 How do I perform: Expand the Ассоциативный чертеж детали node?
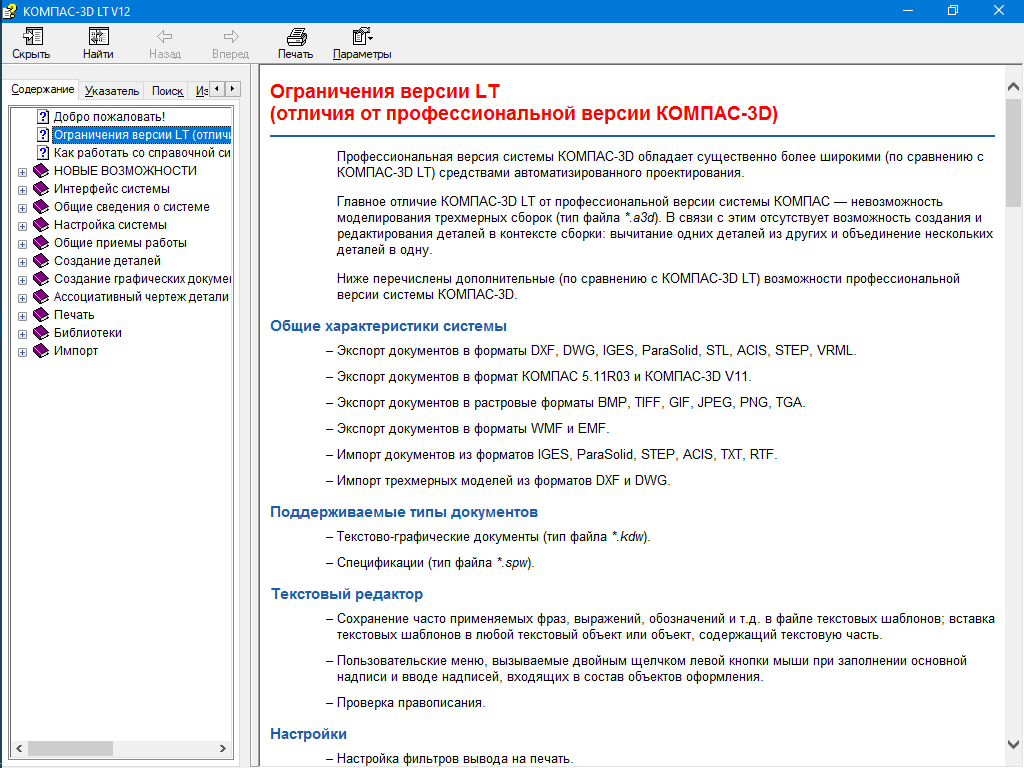coord(22,298)
